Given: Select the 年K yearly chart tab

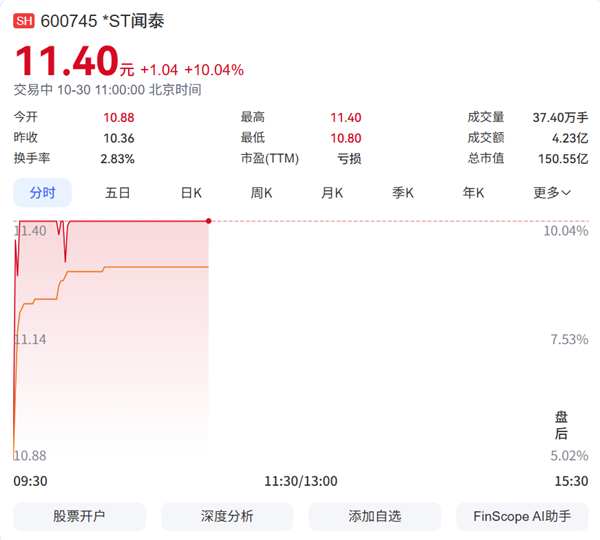Looking at the screenshot, I should coord(473,193).
